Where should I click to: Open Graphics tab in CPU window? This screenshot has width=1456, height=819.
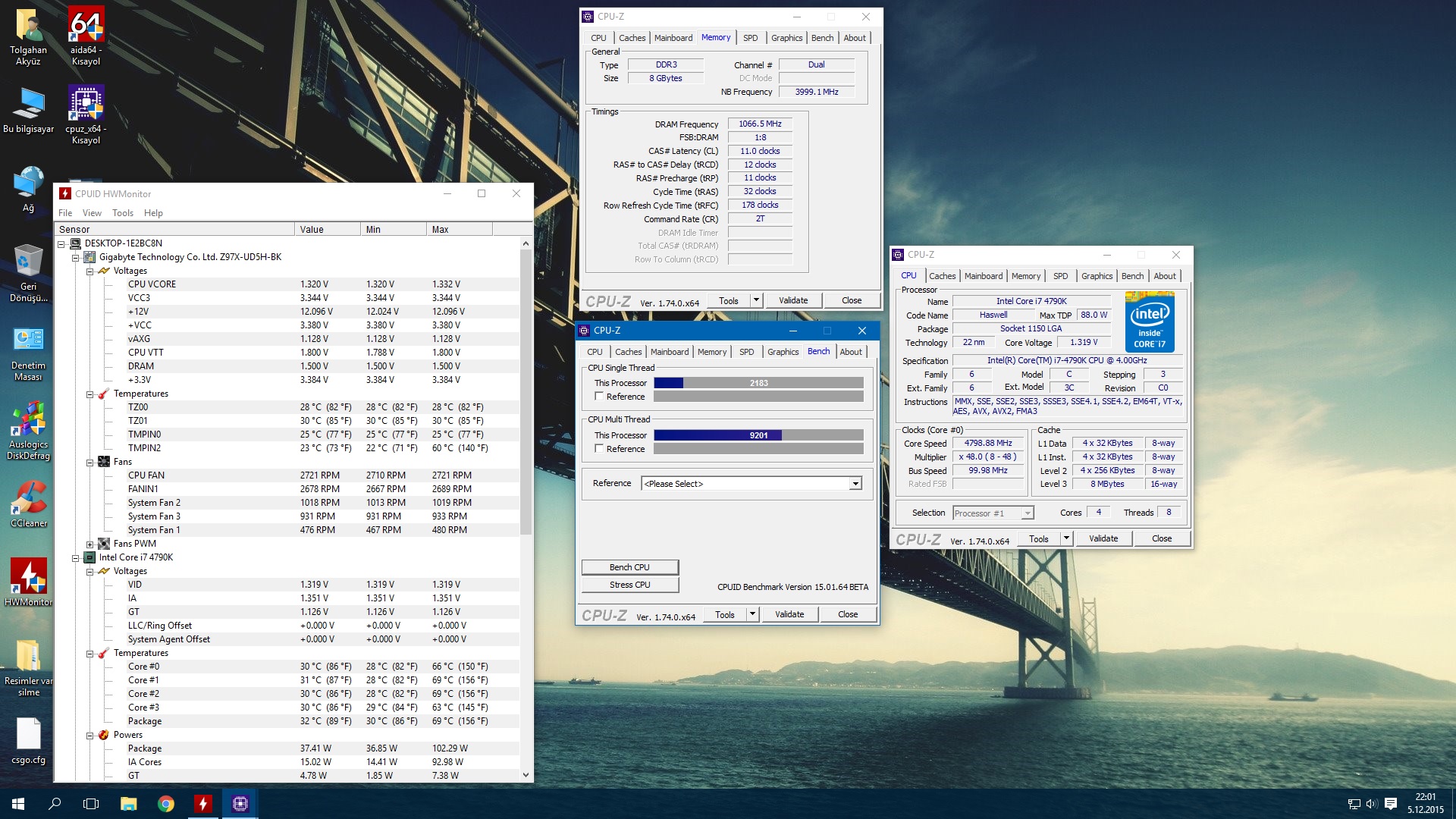pos(1097,276)
